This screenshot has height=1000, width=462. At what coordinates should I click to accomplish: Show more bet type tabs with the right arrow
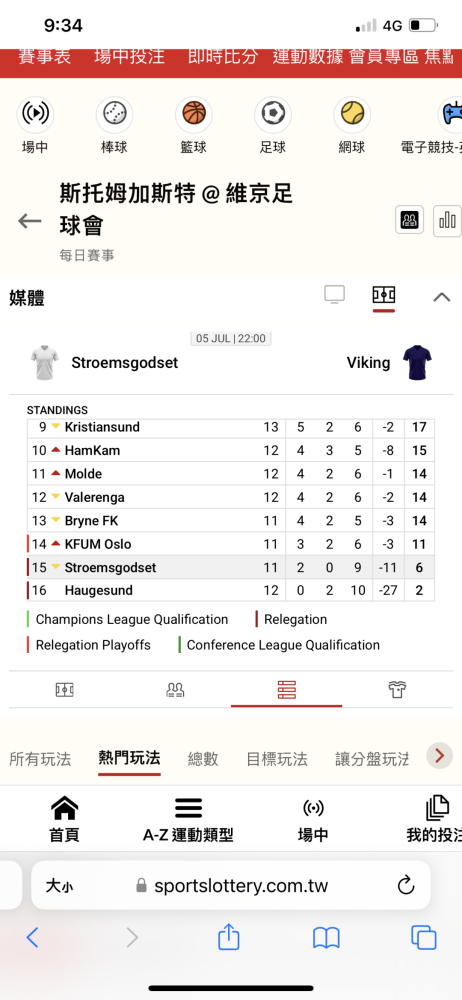[x=439, y=756]
